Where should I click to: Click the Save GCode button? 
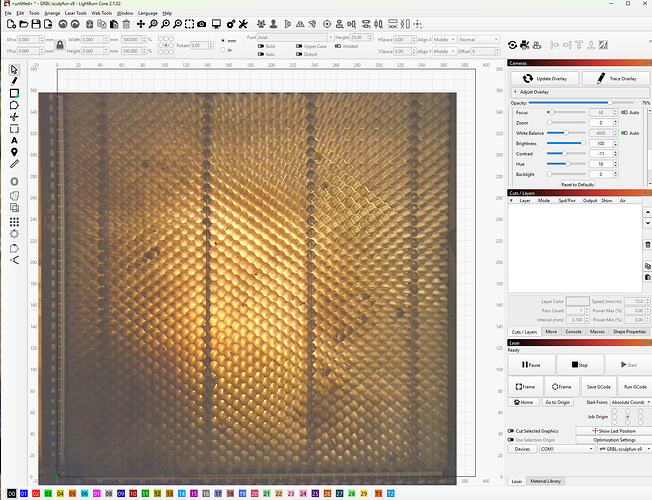pos(598,387)
